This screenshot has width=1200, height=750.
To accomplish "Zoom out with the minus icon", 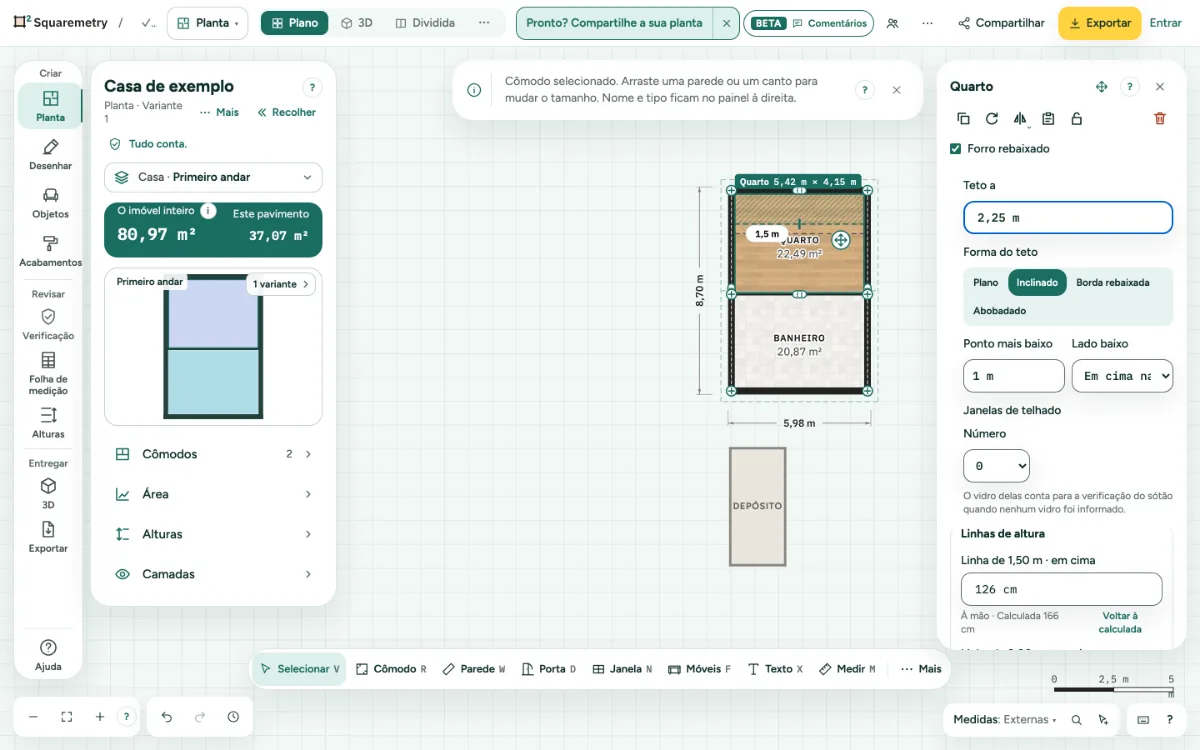I will [33, 717].
